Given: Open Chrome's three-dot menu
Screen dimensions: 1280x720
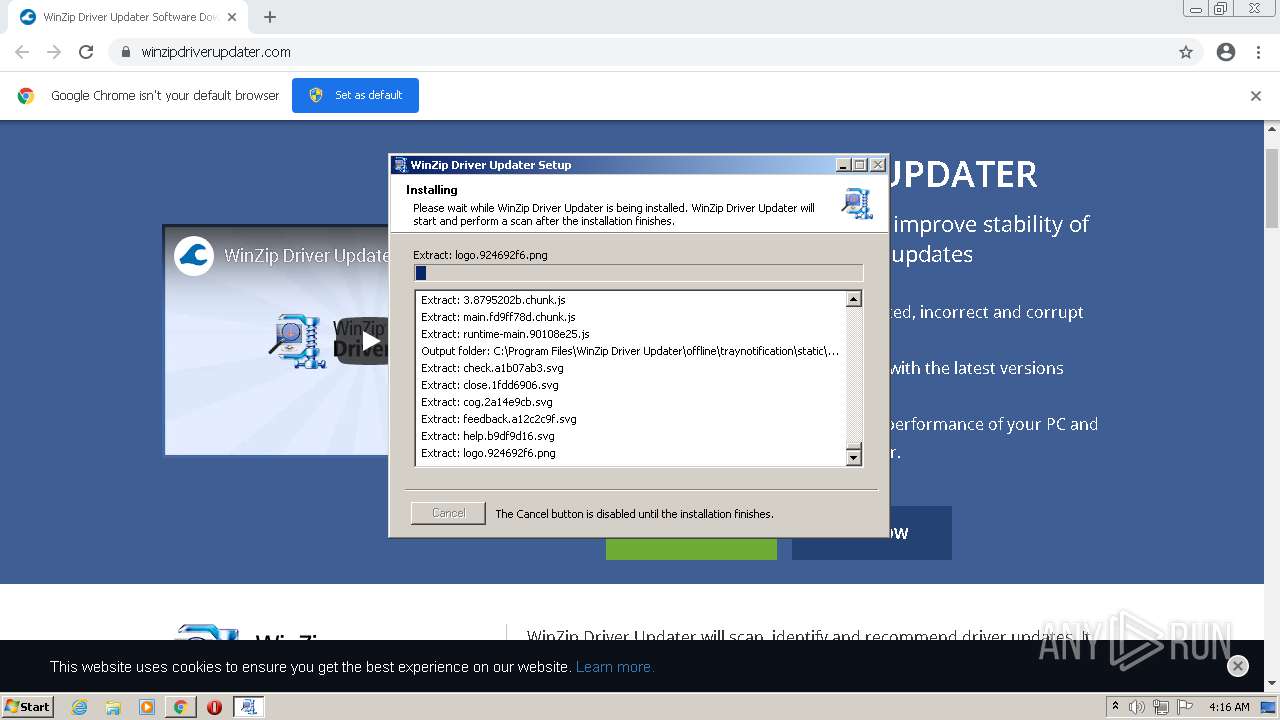Looking at the screenshot, I should [x=1258, y=52].
